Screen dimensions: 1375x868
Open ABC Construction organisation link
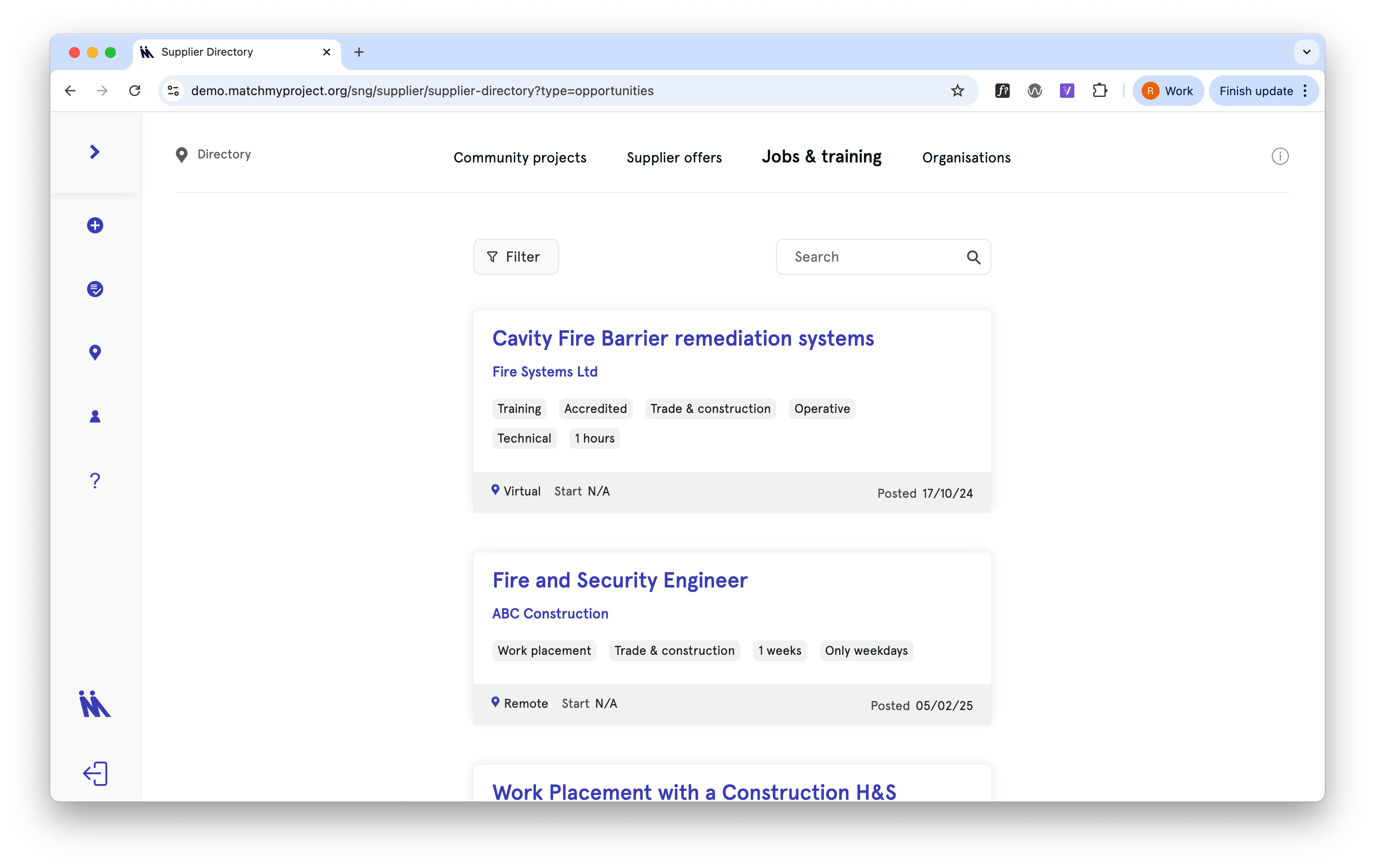[550, 614]
